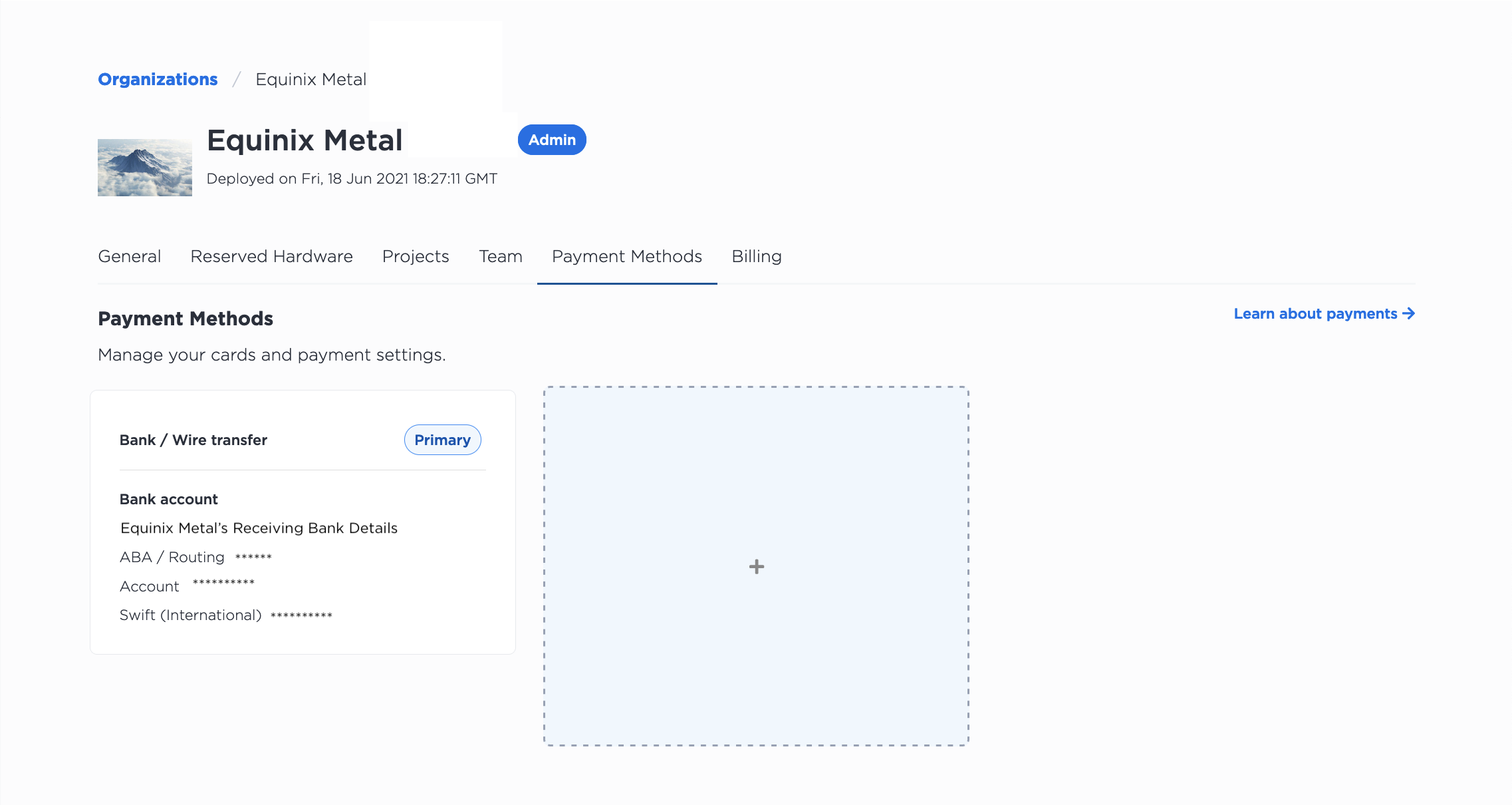
Task: Go to the Projects tab
Action: pos(416,257)
